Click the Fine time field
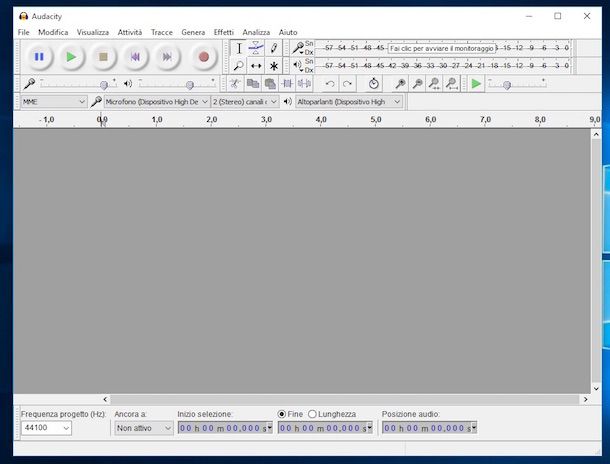This screenshot has width=610, height=464. [x=323, y=428]
